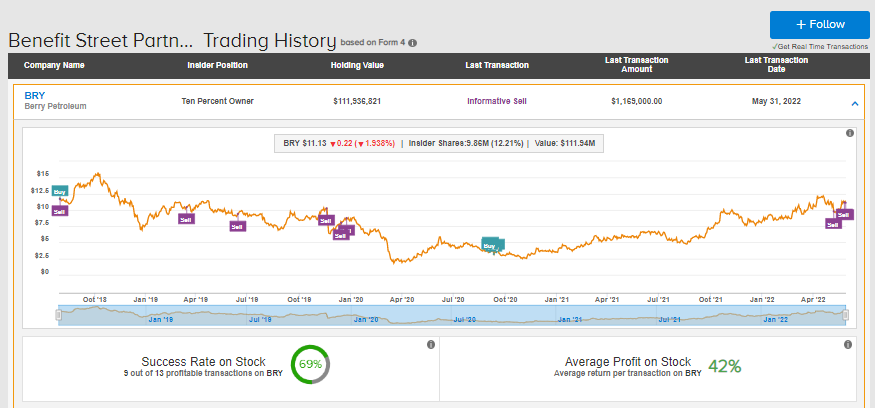Sort by Last Transaction column header

pyautogui.click(x=497, y=65)
